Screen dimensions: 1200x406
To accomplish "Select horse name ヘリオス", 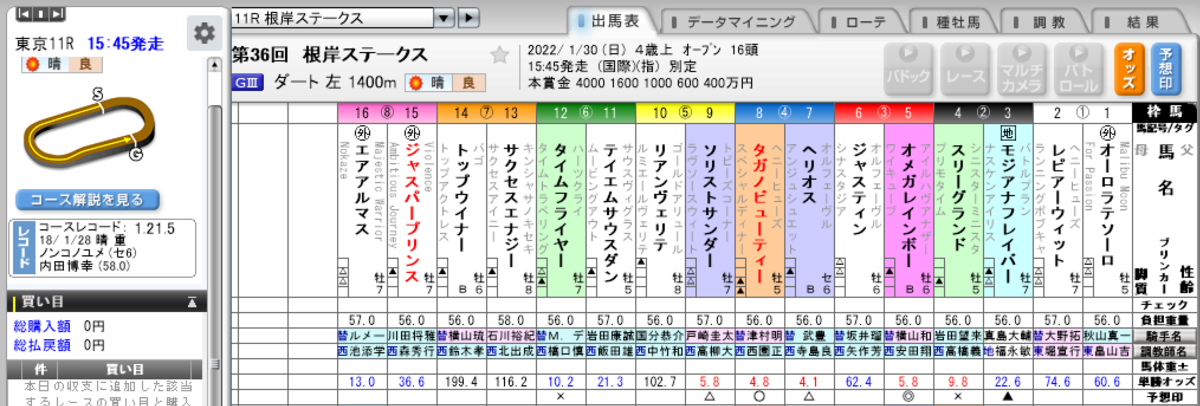I will (809, 174).
